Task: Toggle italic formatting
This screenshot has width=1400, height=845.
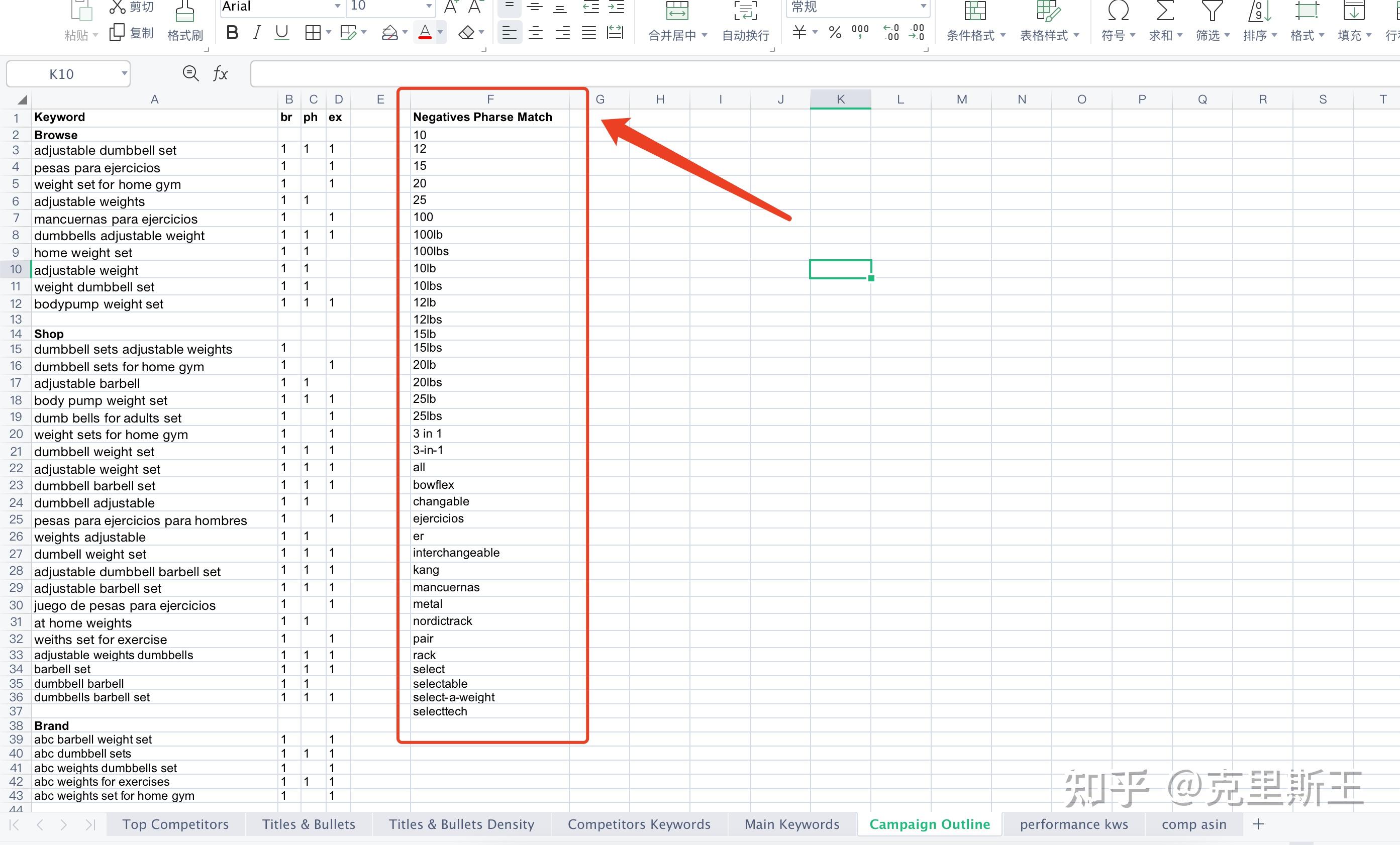Action: (257, 33)
